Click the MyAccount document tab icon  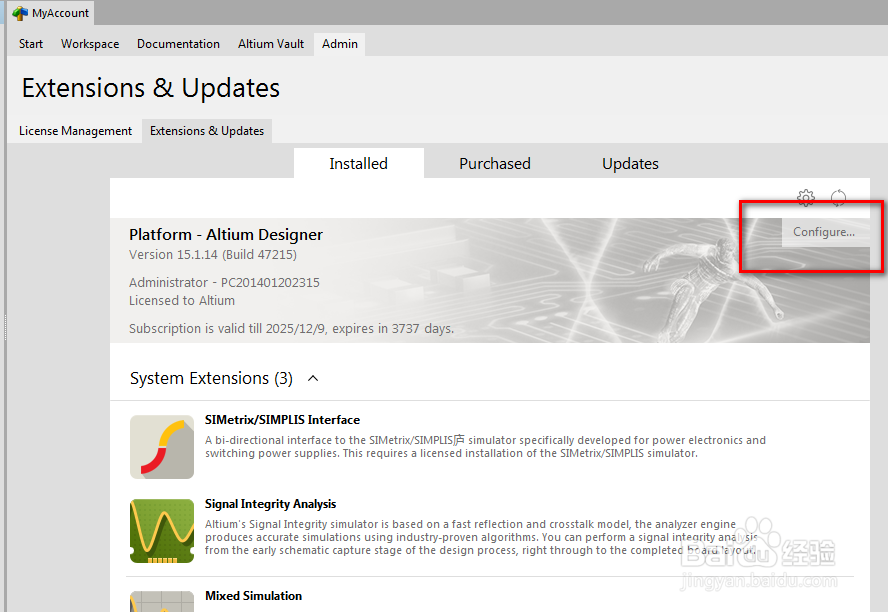20,13
